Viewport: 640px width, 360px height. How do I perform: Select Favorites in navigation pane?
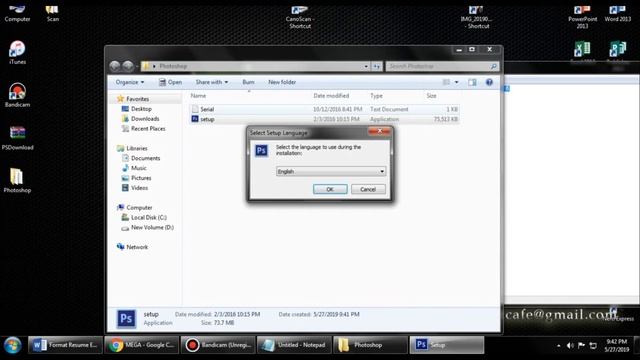point(137,99)
